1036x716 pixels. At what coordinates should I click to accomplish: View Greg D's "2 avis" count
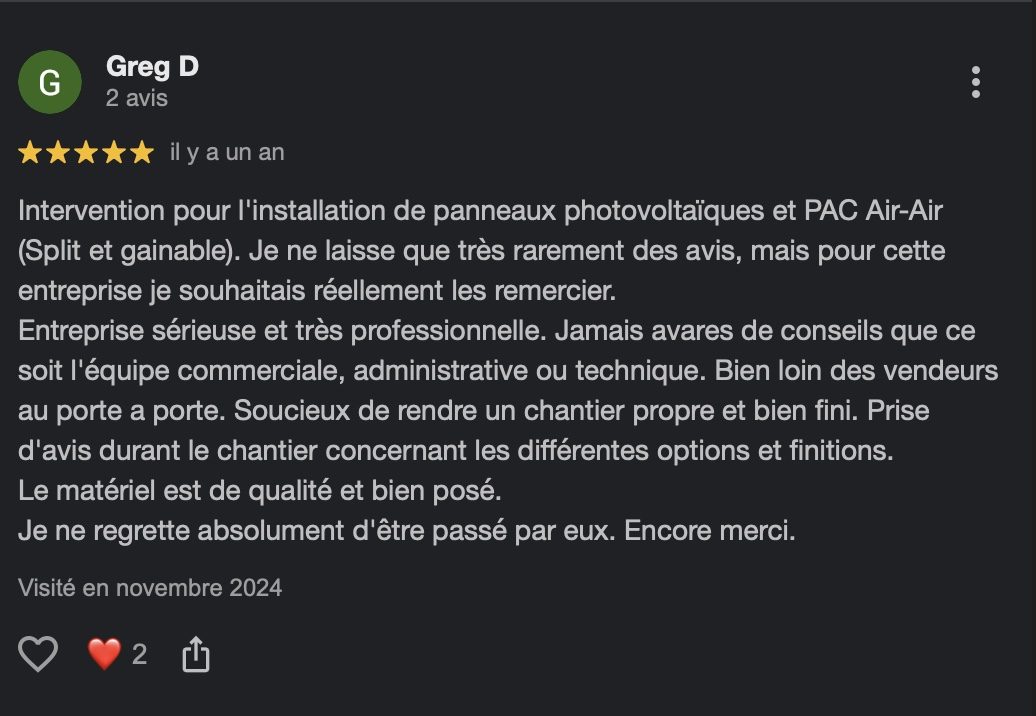[x=137, y=98]
